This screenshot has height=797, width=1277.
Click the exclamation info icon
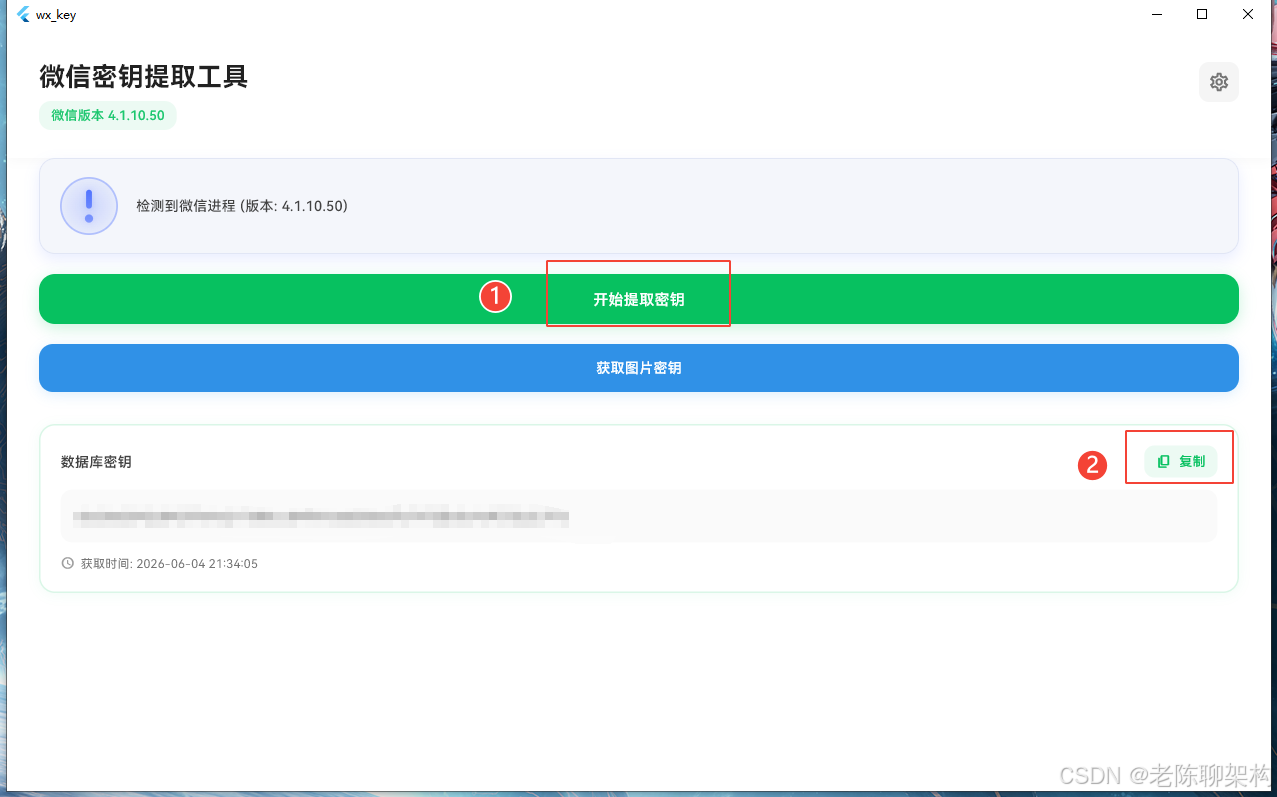click(89, 206)
